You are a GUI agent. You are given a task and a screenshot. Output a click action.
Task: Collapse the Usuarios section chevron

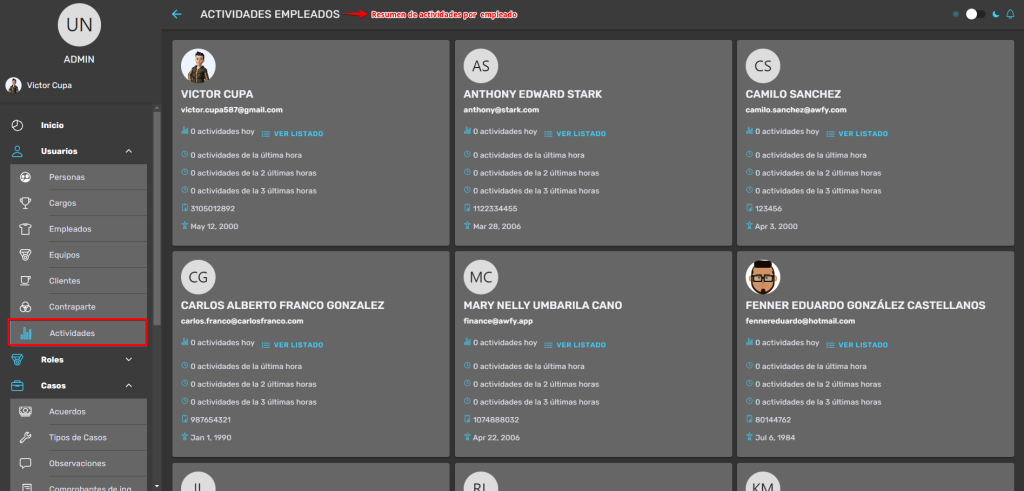(129, 151)
